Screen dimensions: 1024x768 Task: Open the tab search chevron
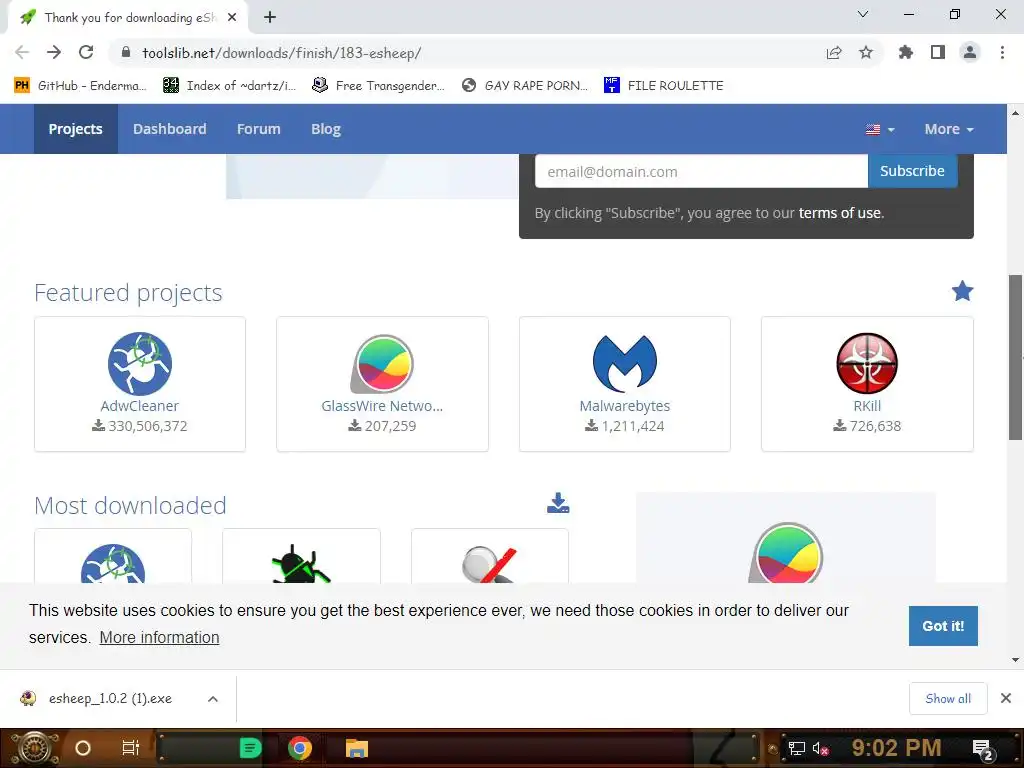[x=863, y=14]
